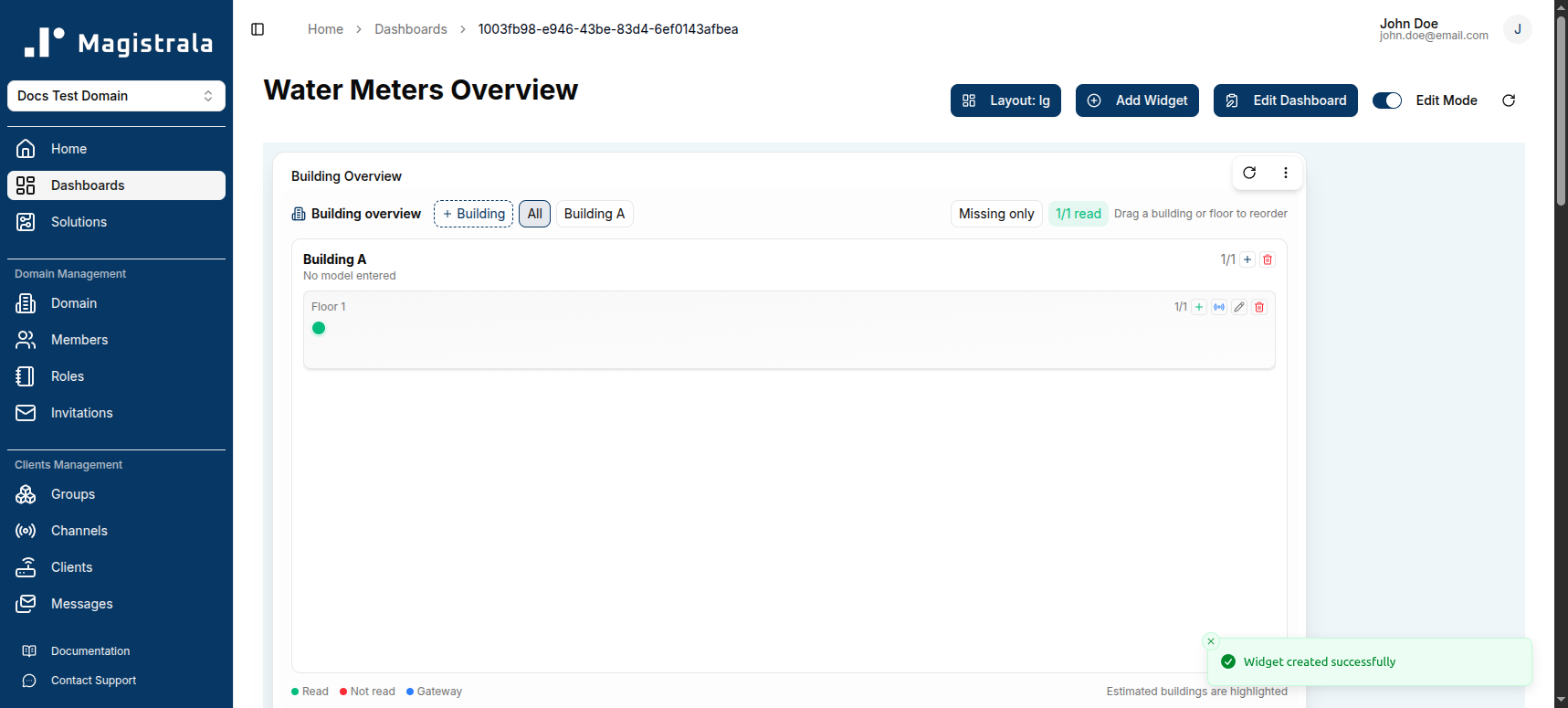The image size is (1568, 708).
Task: Toggle the sidebar collapse icon
Action: [x=258, y=29]
